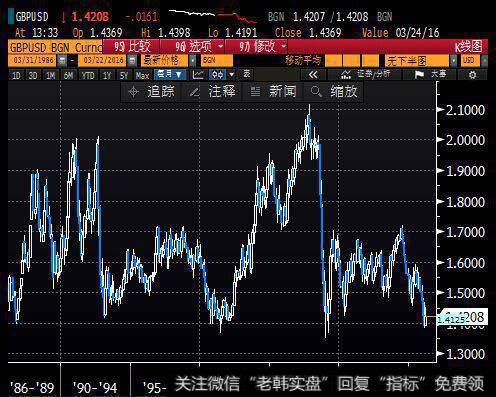Toggle the 表 table view

(x=247, y=74)
